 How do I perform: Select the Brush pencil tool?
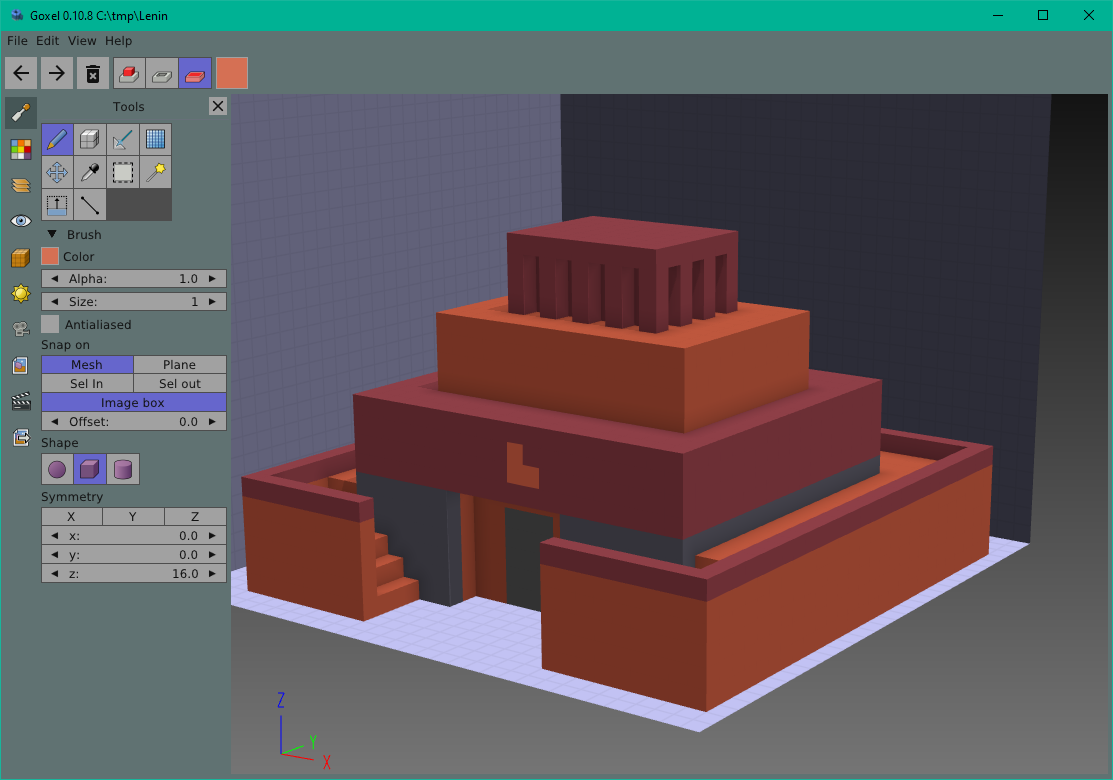57,139
